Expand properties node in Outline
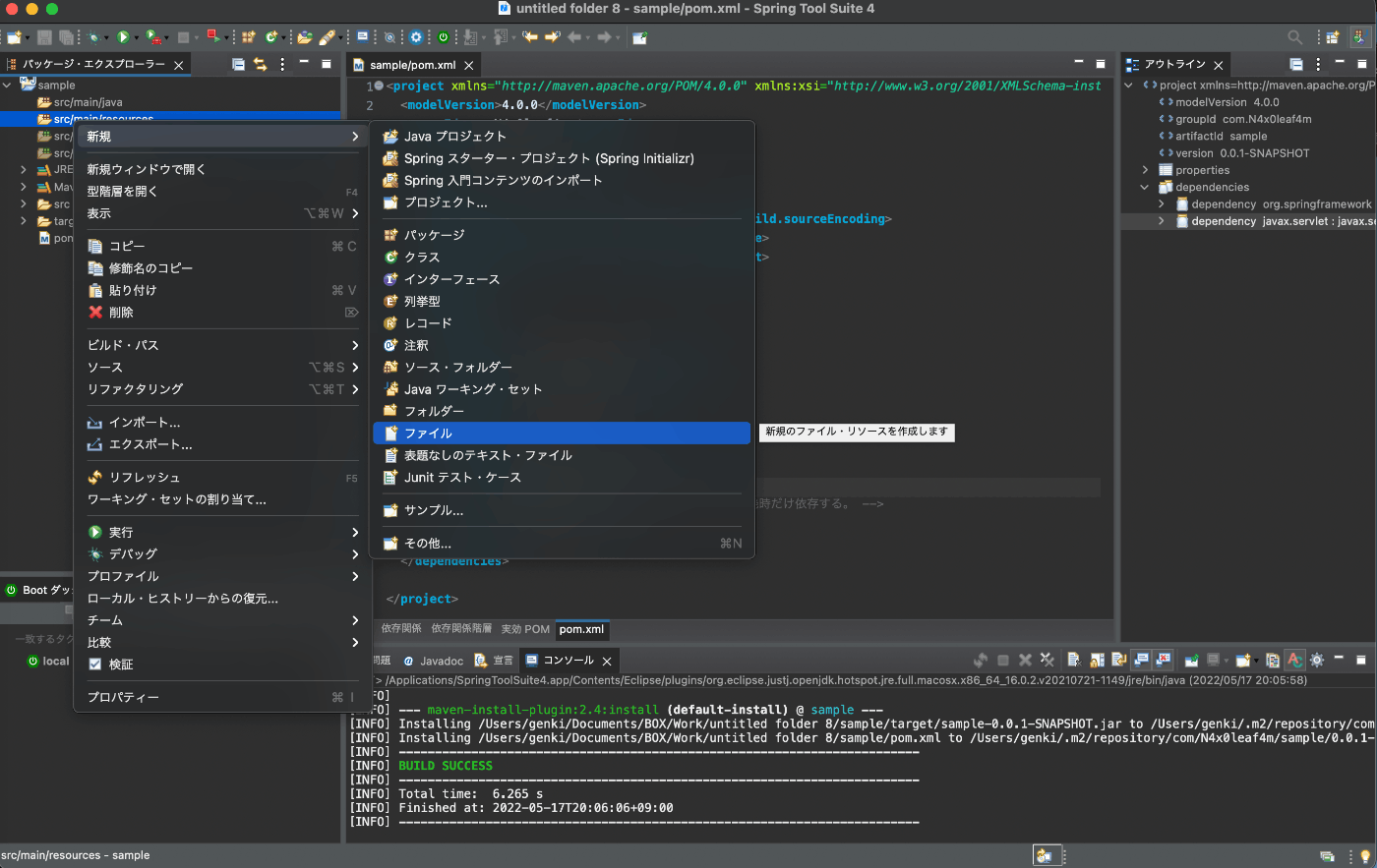Screen dimensions: 1377x868 [x=1145, y=170]
